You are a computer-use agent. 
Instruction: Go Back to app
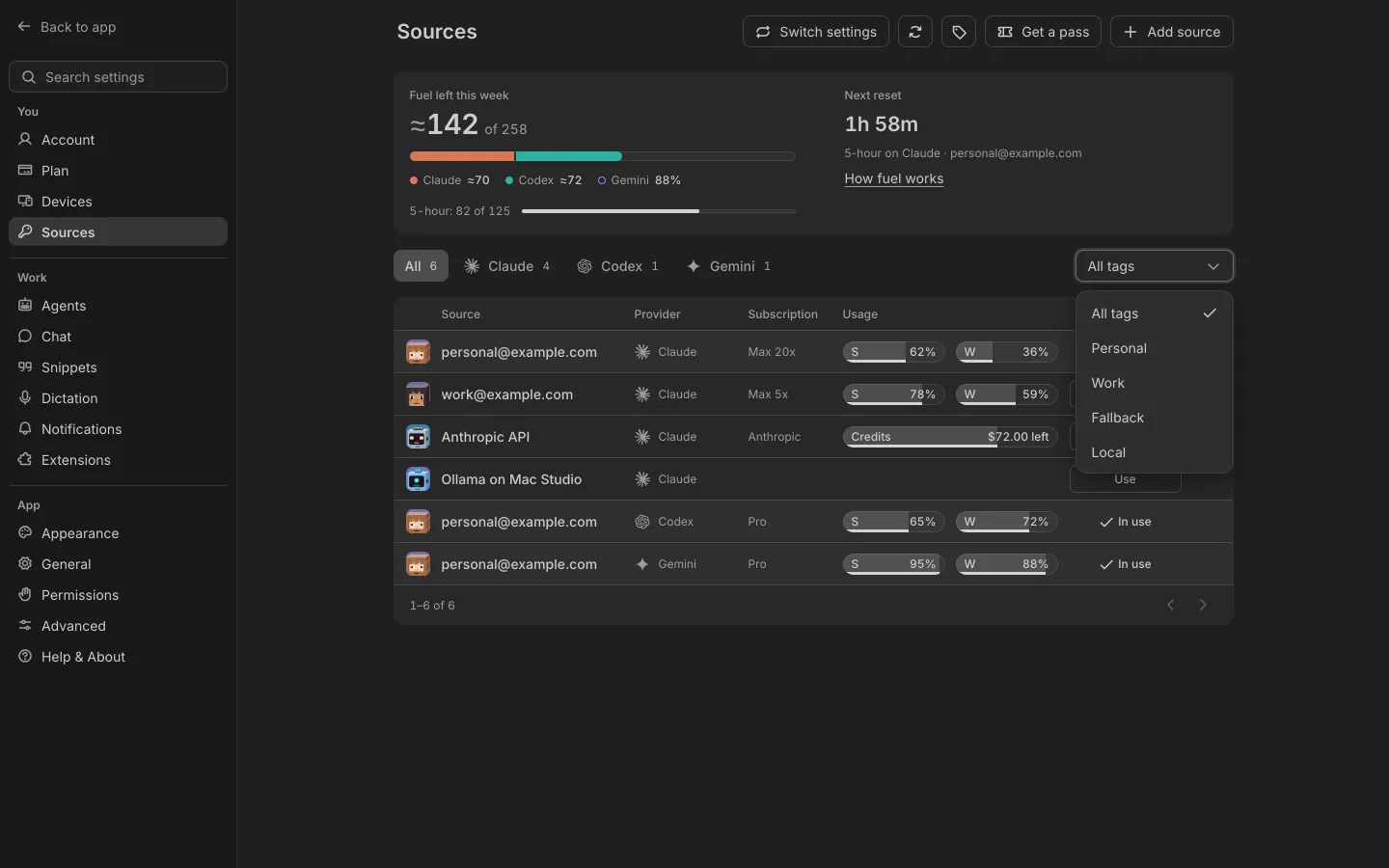click(67, 27)
